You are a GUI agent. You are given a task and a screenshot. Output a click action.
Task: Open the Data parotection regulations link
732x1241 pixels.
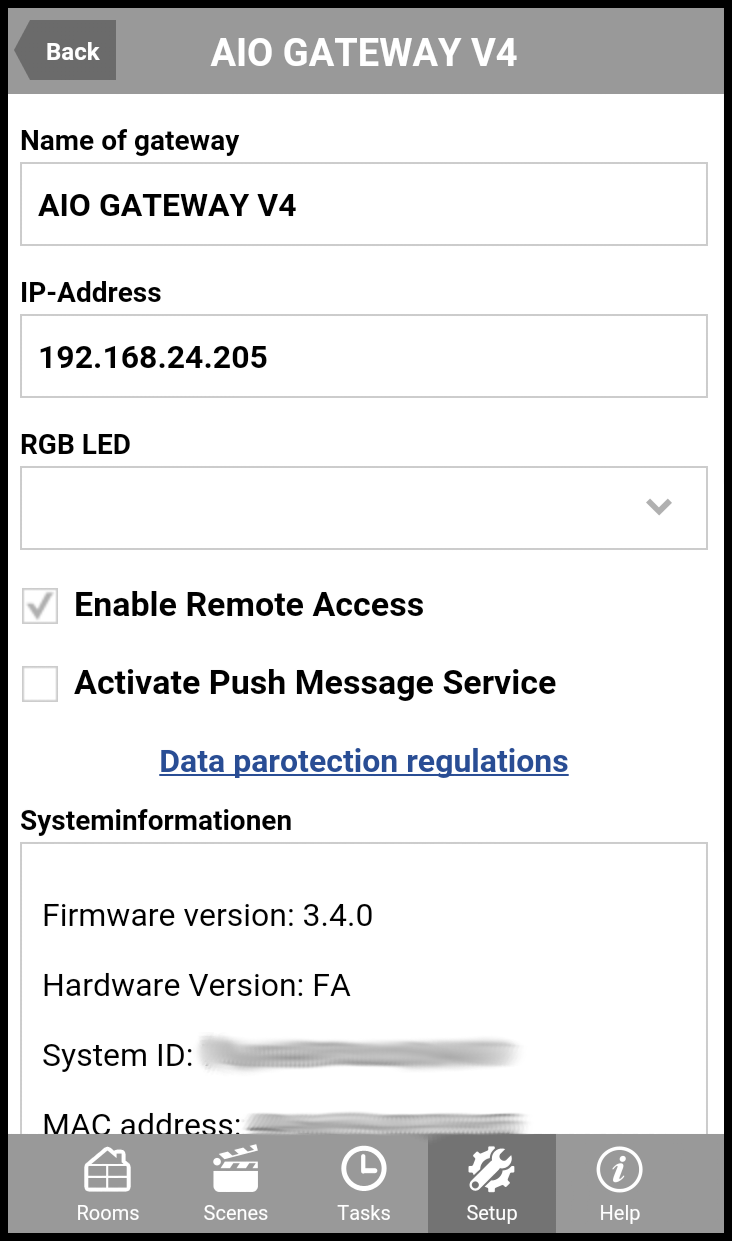(364, 761)
